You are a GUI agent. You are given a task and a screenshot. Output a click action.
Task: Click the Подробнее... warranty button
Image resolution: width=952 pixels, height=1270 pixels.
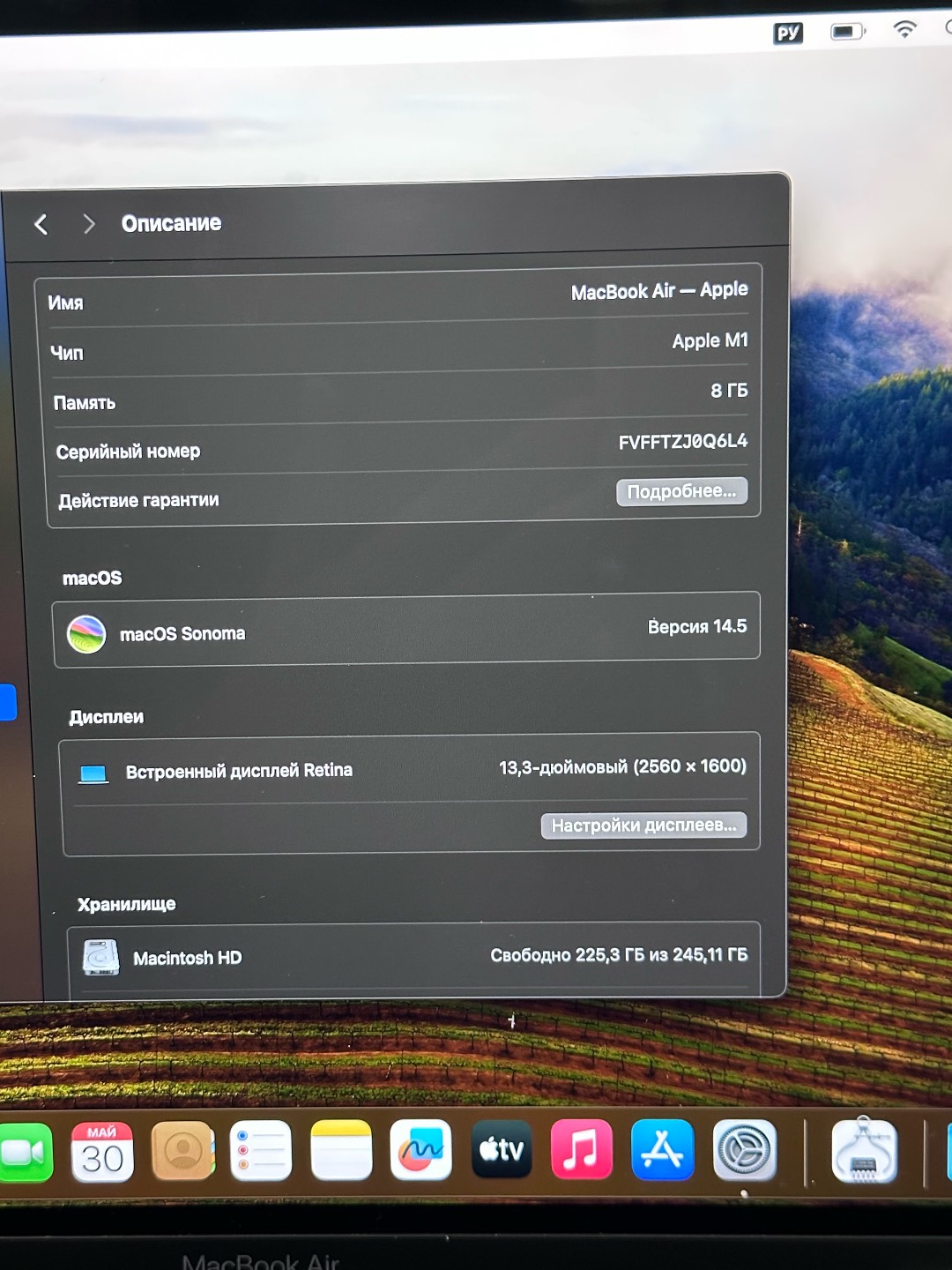(x=681, y=491)
